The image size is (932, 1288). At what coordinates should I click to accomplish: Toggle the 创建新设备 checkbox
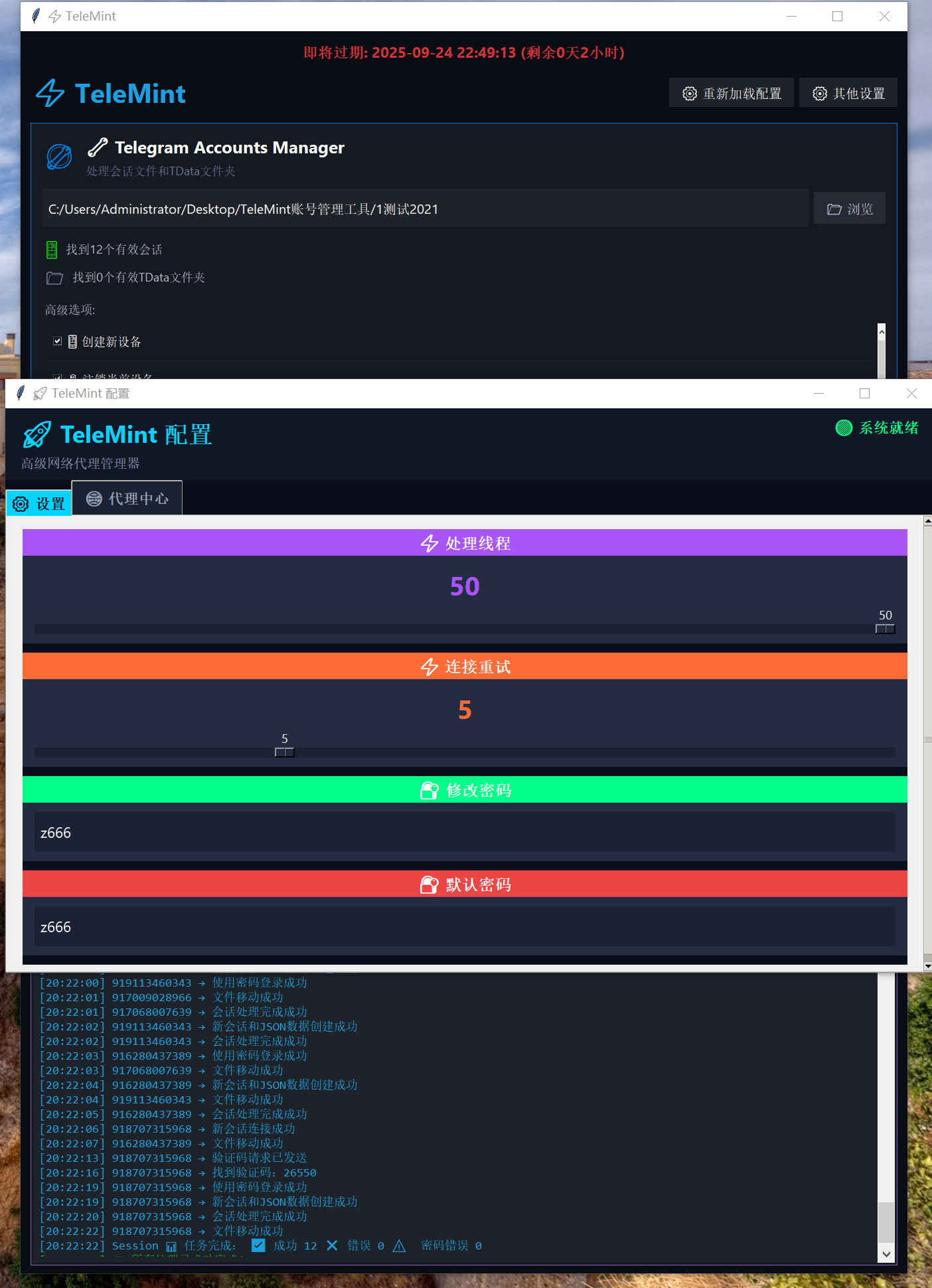(x=58, y=341)
